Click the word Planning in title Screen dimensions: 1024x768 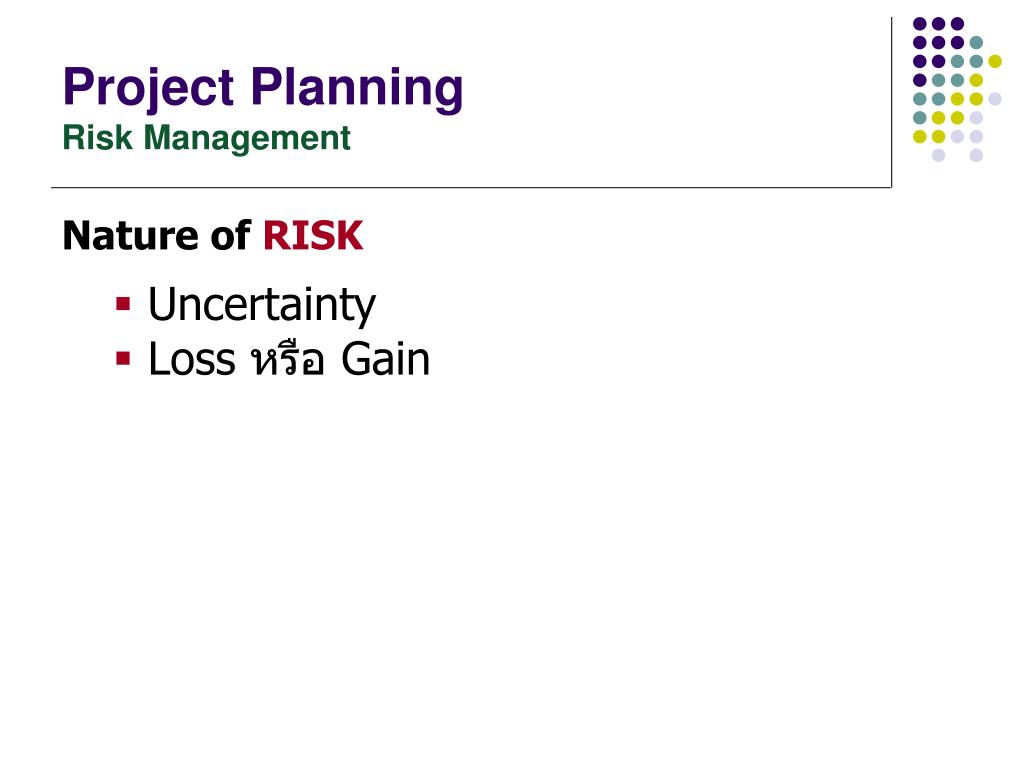[357, 89]
